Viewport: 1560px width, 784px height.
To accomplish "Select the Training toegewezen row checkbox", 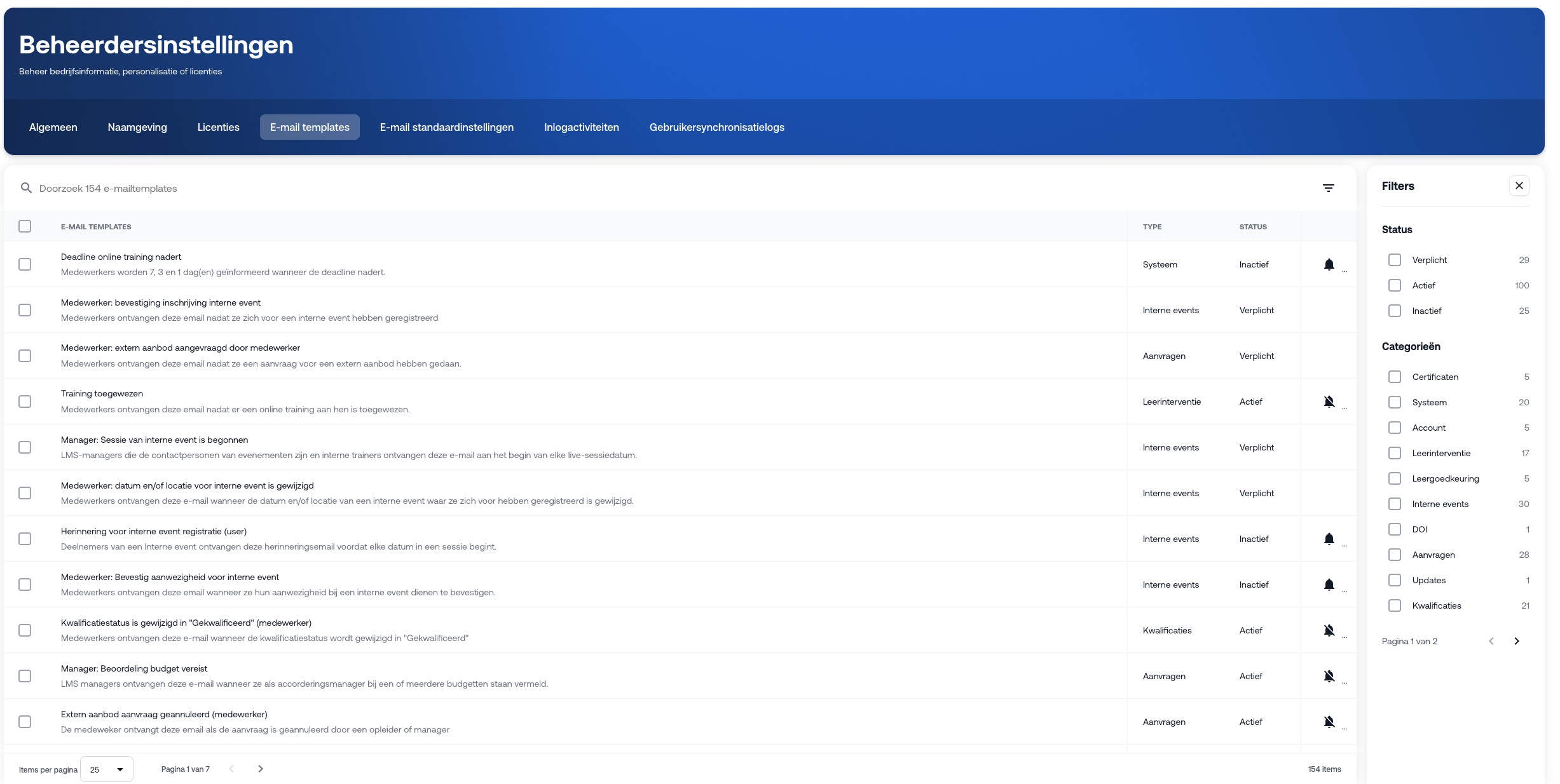I will pos(25,402).
